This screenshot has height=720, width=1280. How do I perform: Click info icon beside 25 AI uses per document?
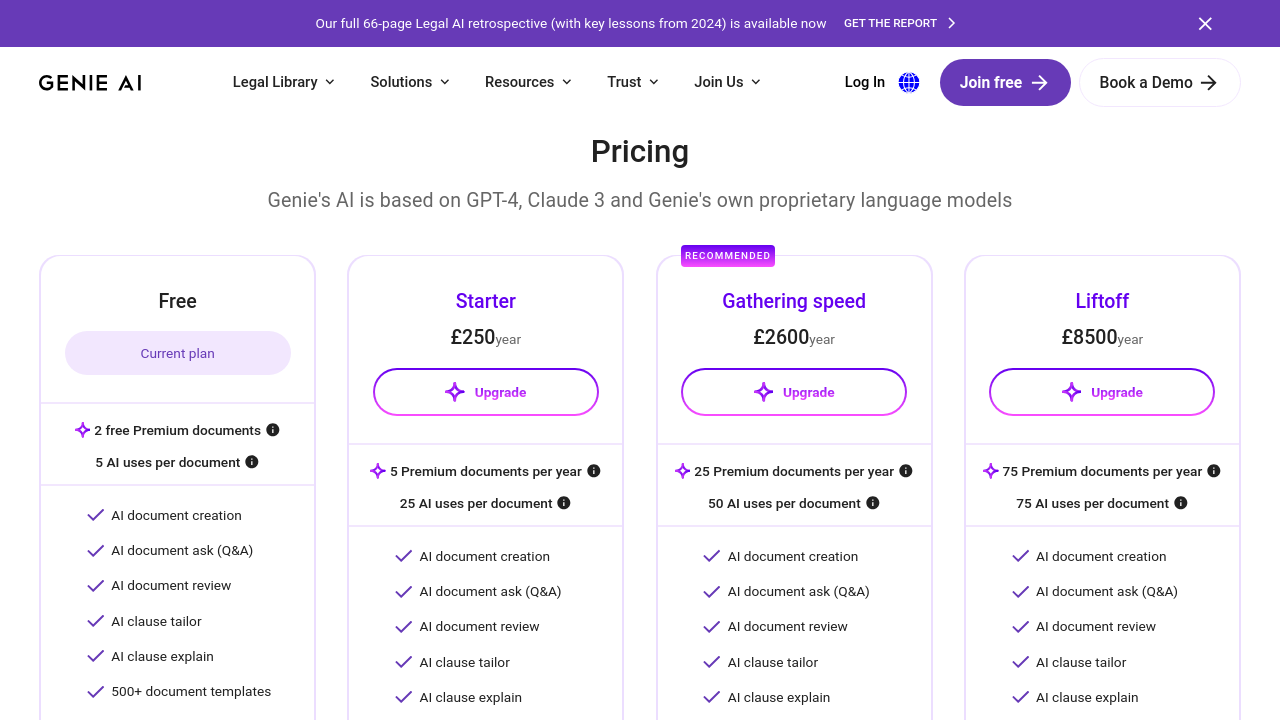[564, 503]
